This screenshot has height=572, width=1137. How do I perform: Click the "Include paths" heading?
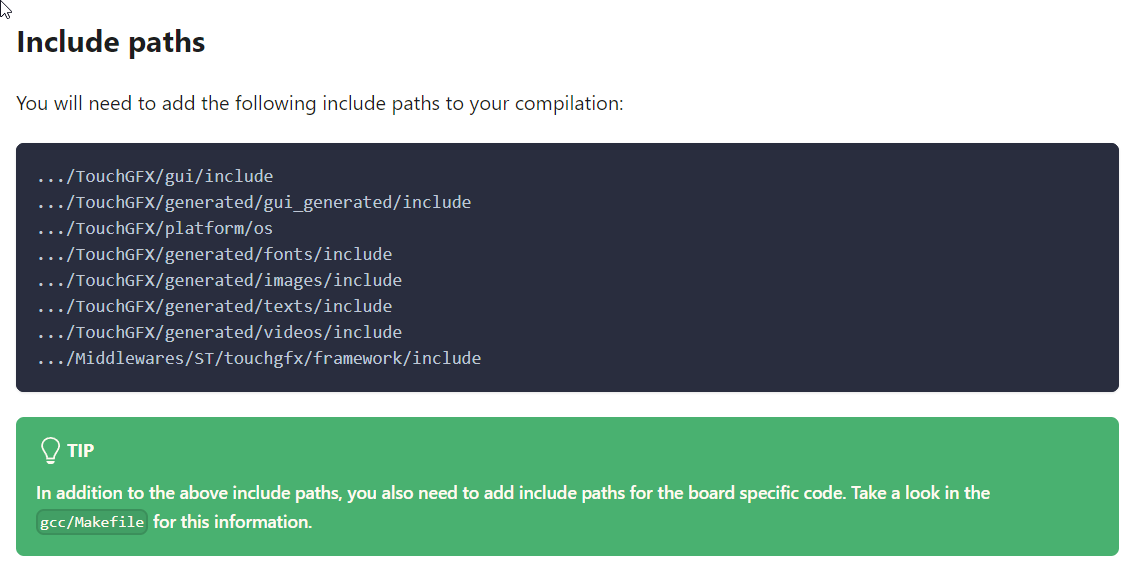(x=111, y=43)
